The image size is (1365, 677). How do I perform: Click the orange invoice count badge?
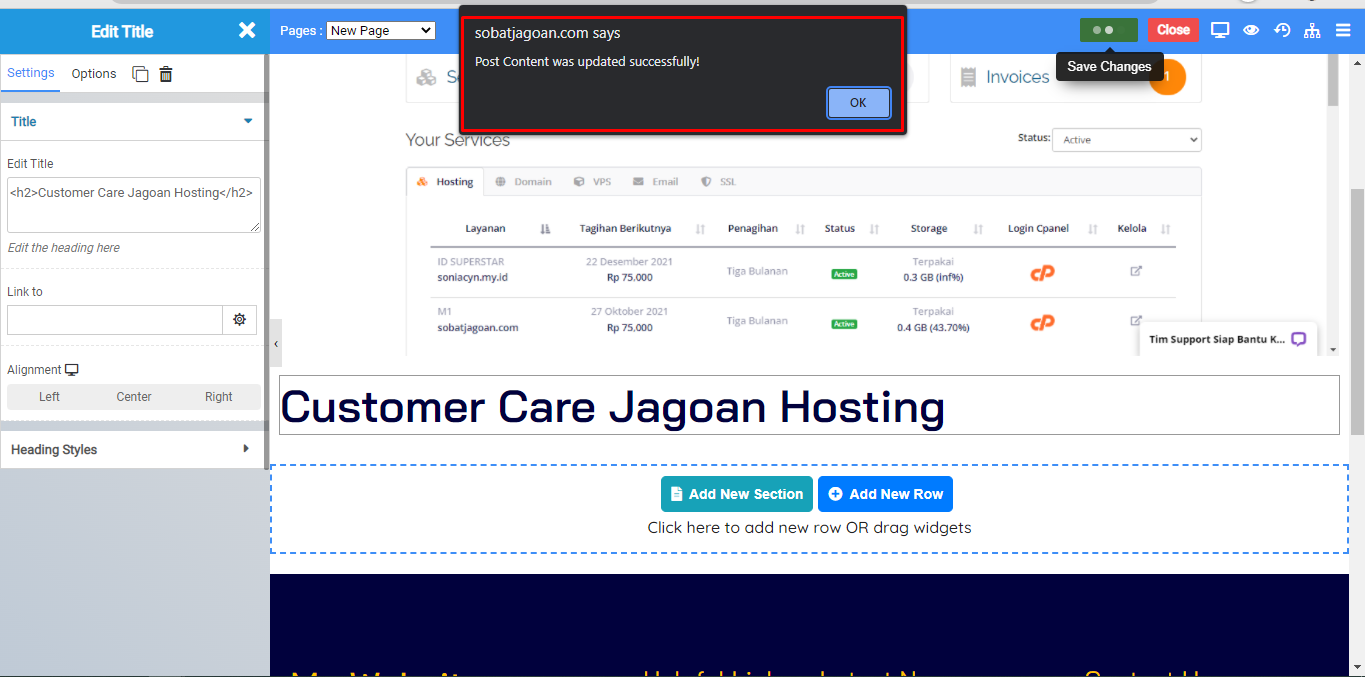pos(1167,78)
